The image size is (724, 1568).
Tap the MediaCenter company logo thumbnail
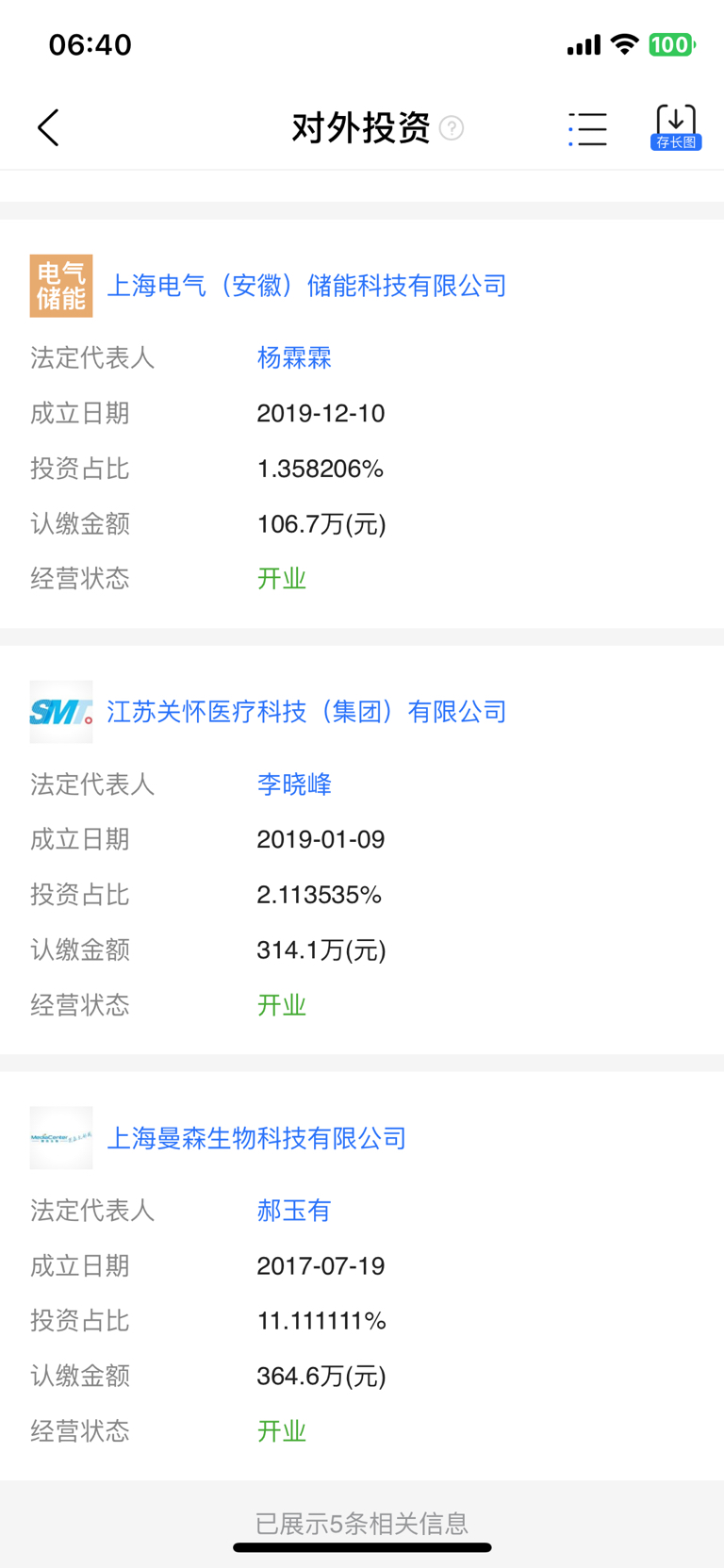pos(61,1138)
